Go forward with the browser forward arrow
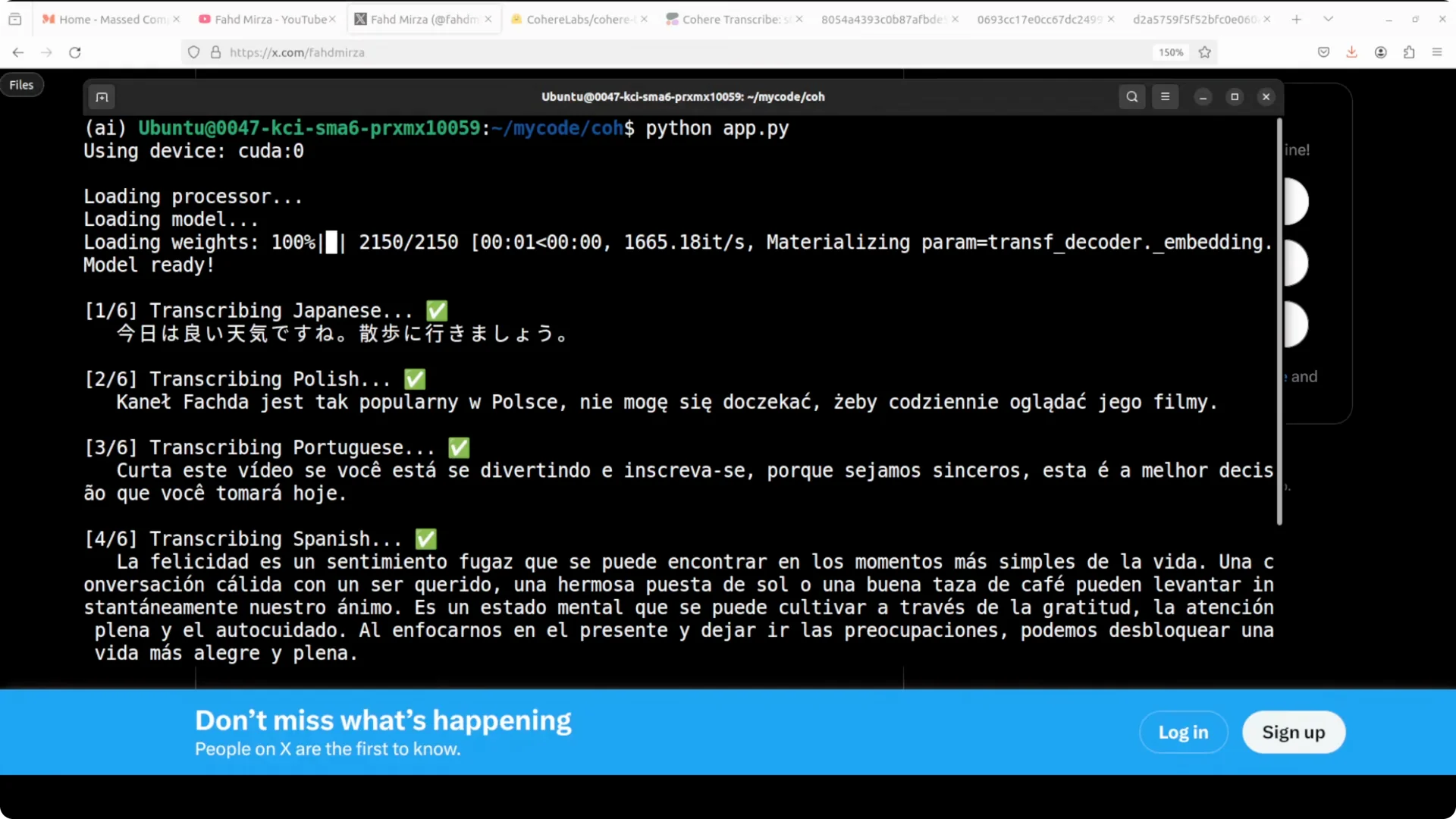 pyautogui.click(x=46, y=52)
